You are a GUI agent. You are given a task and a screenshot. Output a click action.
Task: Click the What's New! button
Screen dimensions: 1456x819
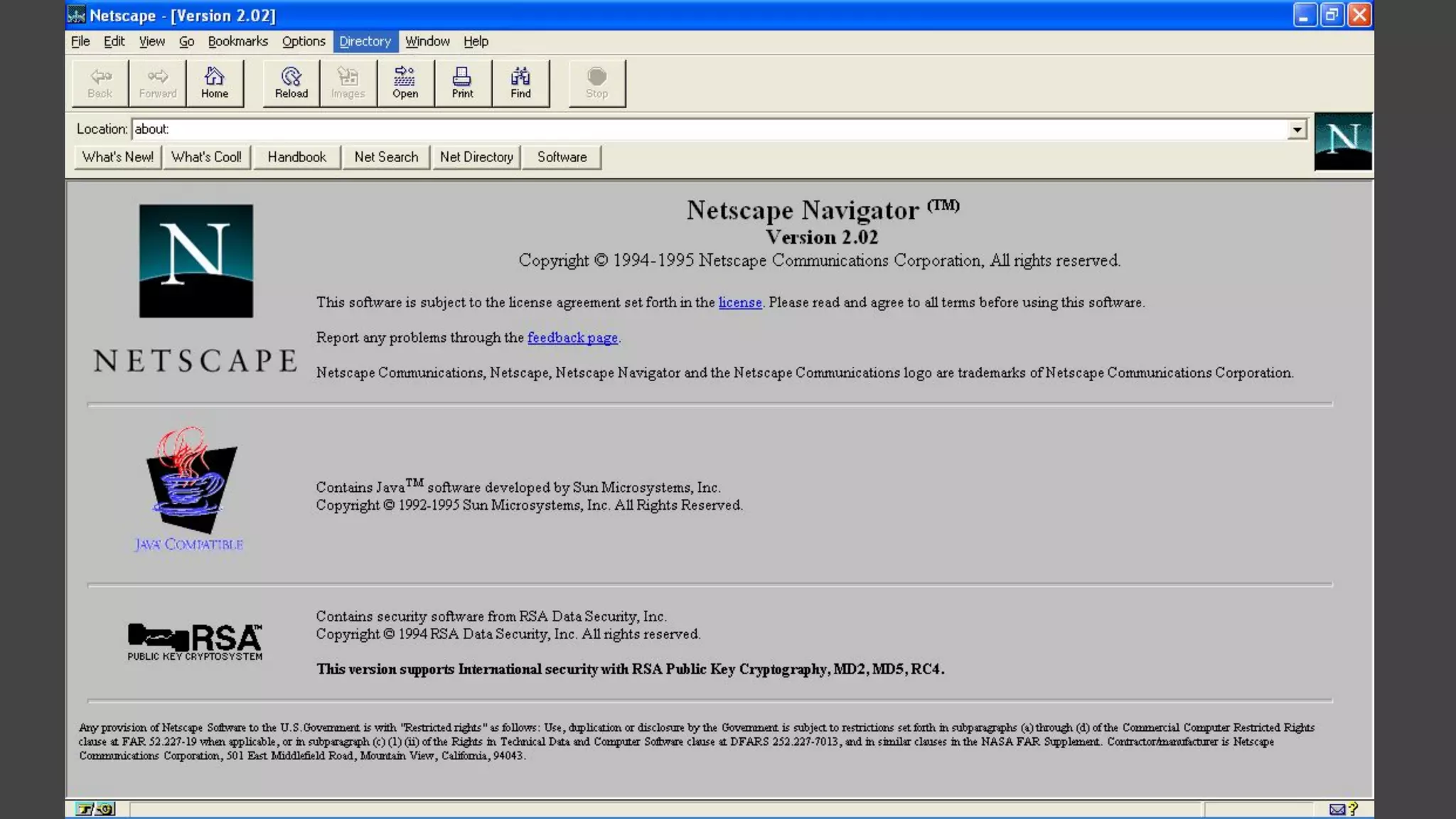(118, 157)
